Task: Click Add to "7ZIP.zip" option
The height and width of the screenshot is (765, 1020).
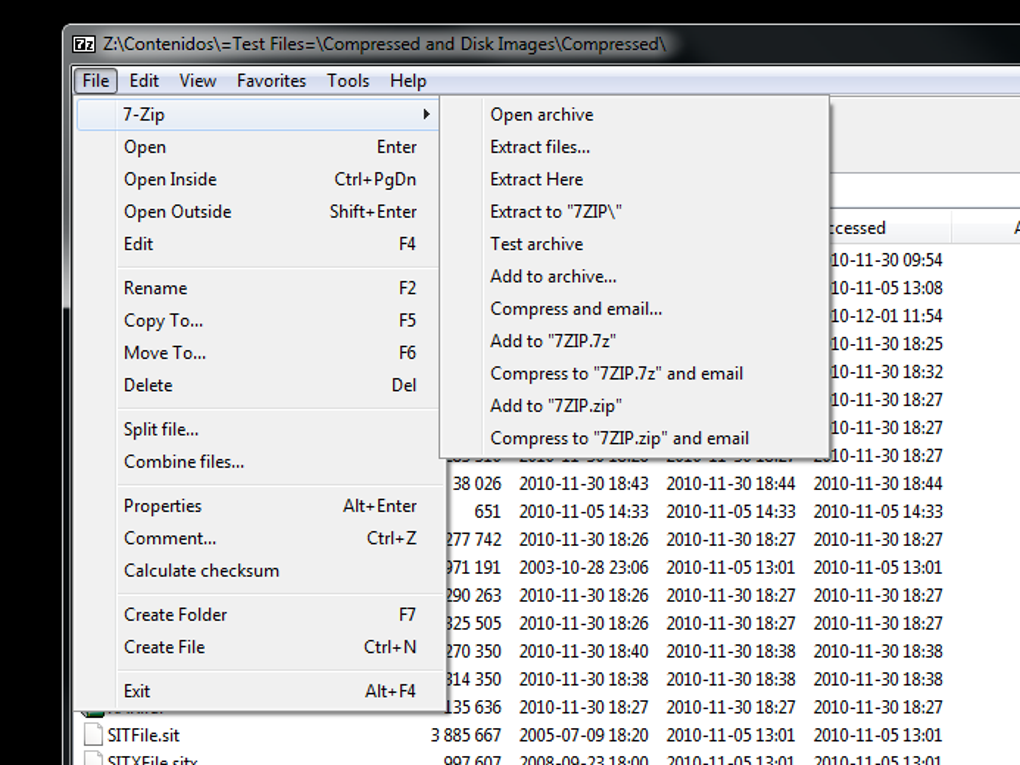Action: coord(634,406)
